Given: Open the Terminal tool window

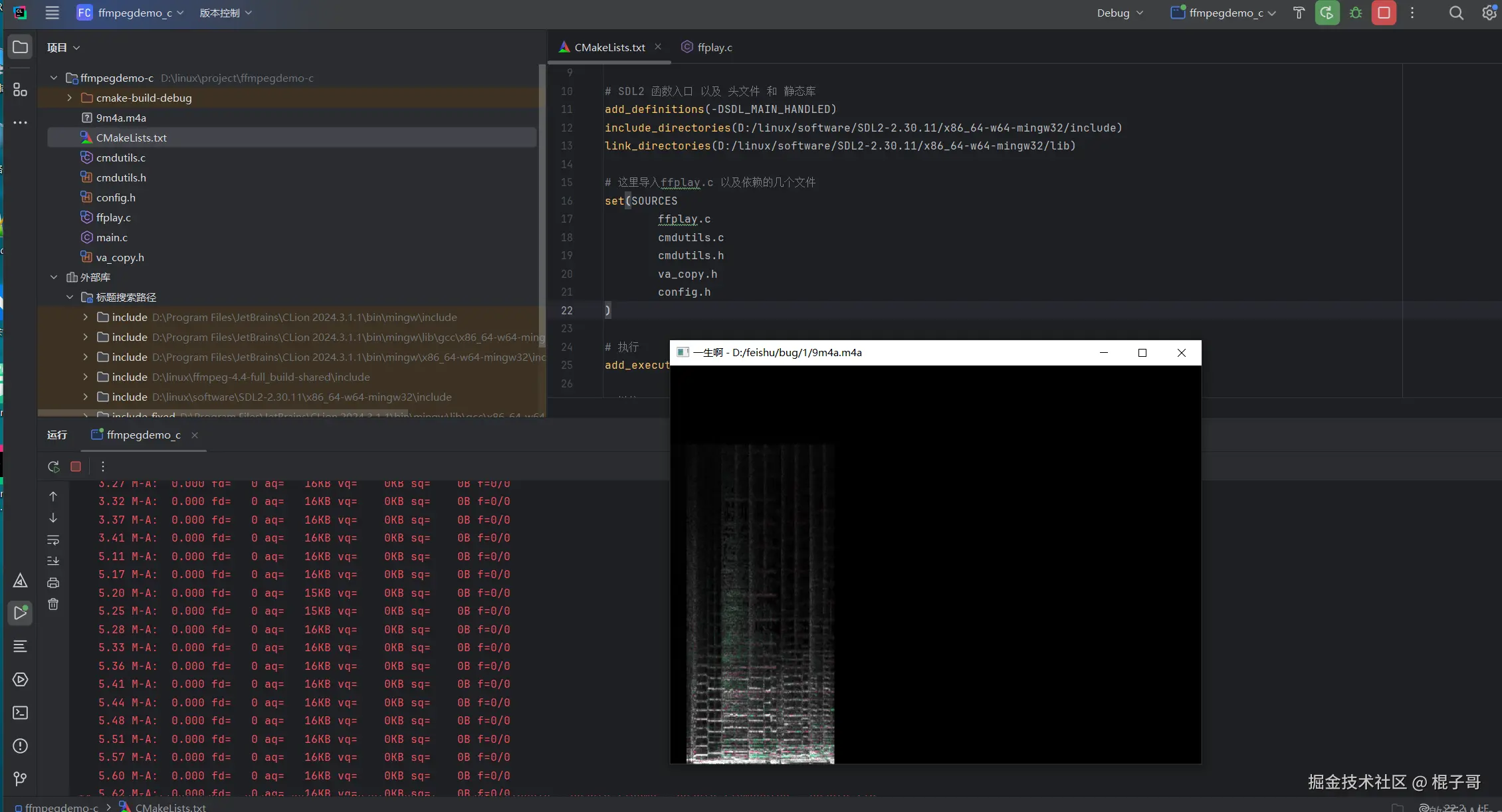Looking at the screenshot, I should point(20,713).
